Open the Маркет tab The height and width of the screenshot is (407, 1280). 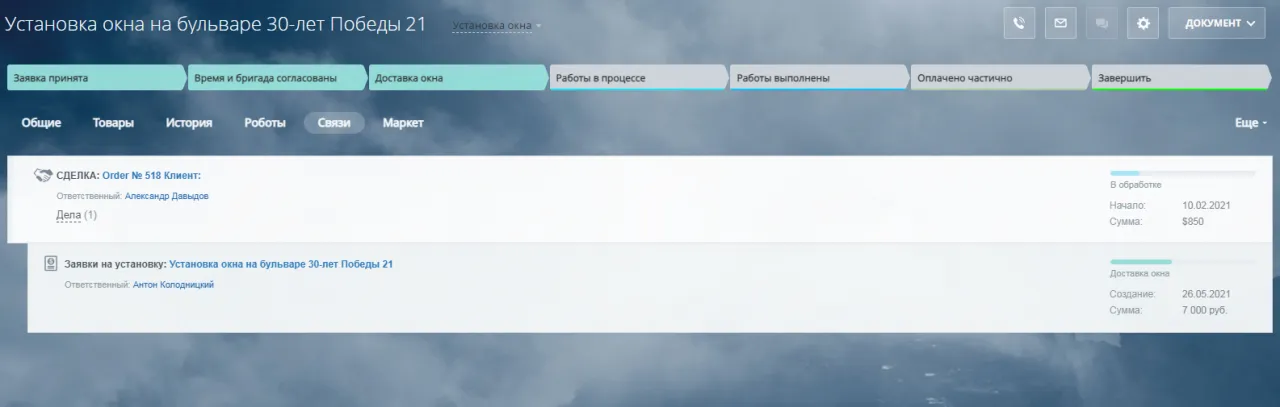click(403, 123)
